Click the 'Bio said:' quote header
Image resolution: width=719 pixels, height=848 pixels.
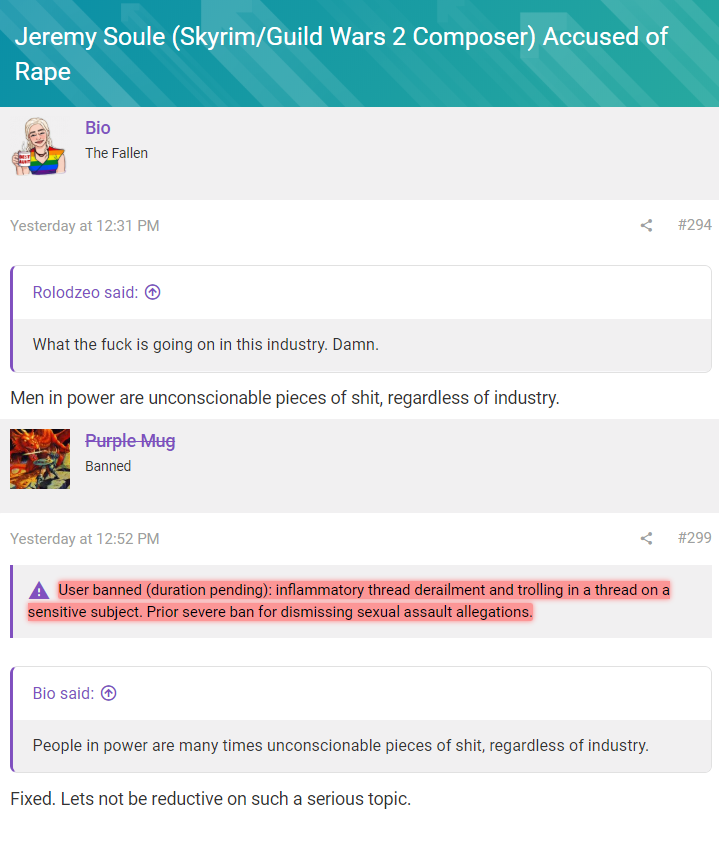pos(63,693)
